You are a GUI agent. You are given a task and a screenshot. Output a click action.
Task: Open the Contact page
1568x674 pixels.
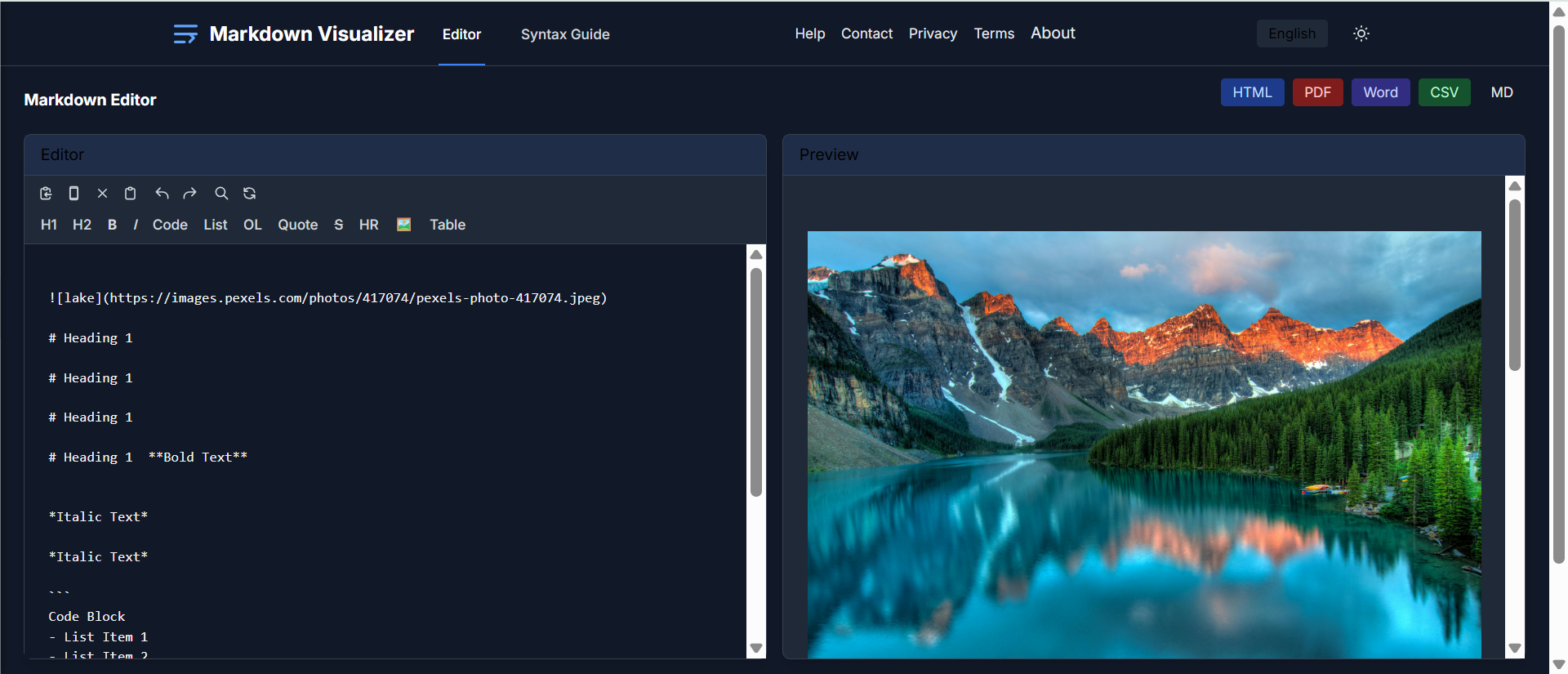[x=866, y=33]
